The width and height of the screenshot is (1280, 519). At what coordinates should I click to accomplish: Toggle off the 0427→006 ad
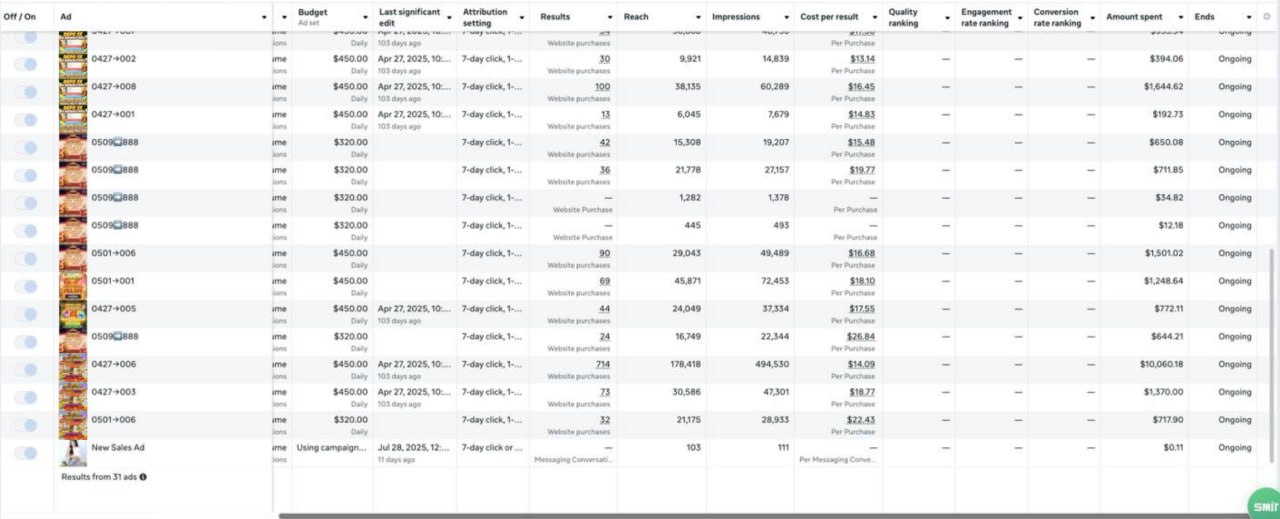26,370
